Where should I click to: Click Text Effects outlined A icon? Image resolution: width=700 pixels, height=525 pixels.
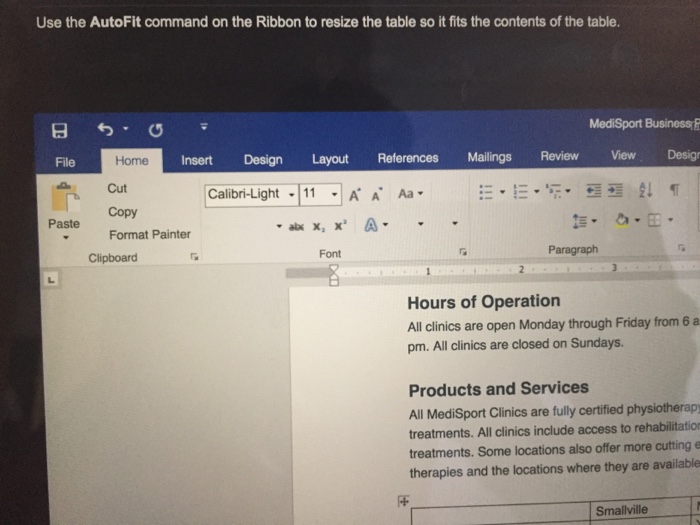click(x=371, y=225)
